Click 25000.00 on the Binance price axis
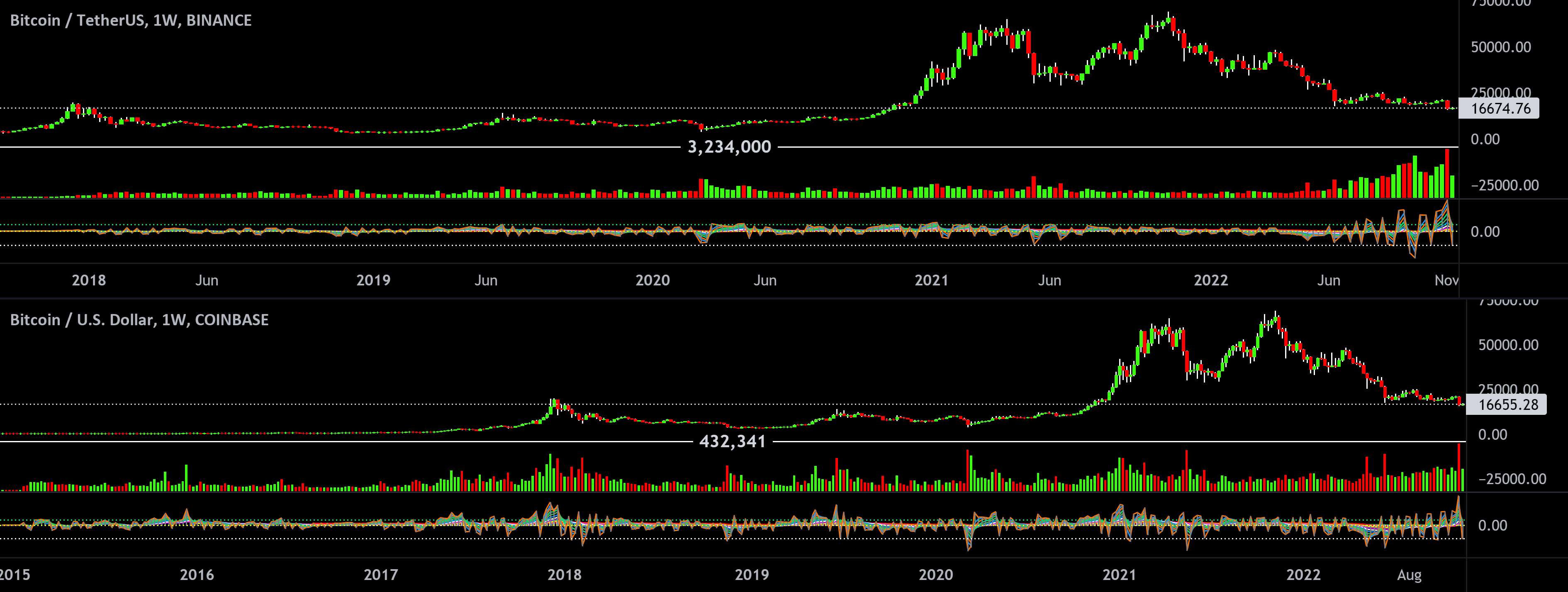Image resolution: width=1568 pixels, height=592 pixels. [x=1500, y=93]
